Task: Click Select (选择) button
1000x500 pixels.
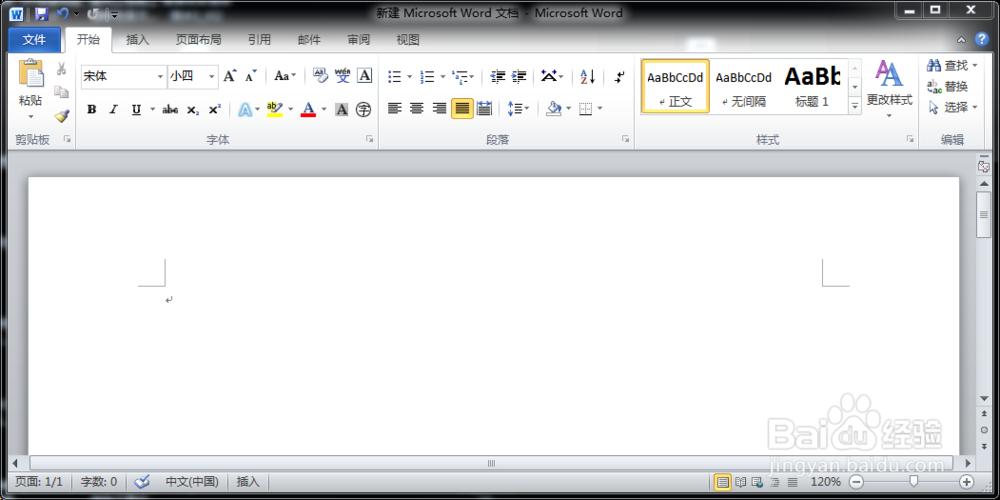Action: [952, 108]
